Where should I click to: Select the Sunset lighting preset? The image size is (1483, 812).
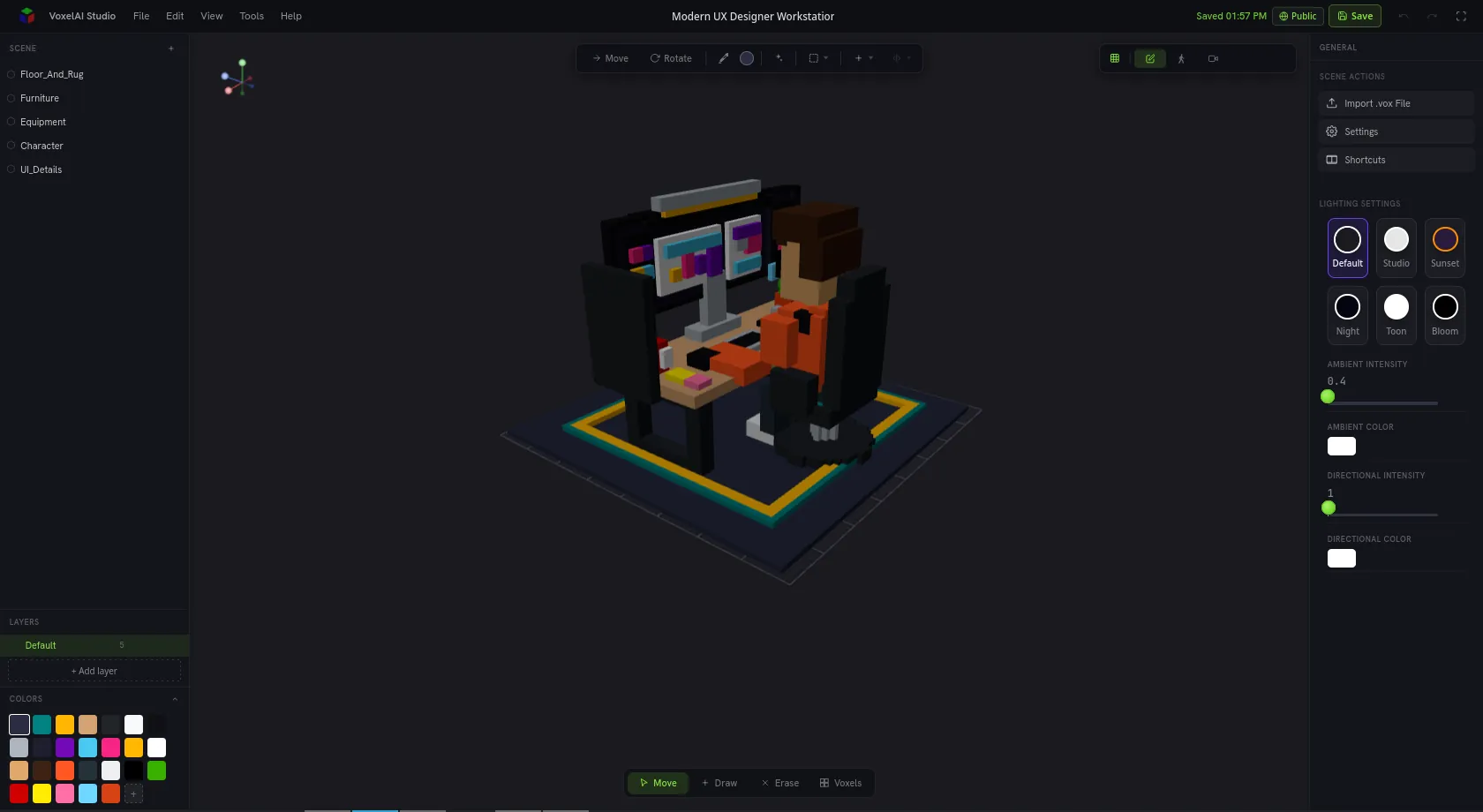pyautogui.click(x=1445, y=247)
